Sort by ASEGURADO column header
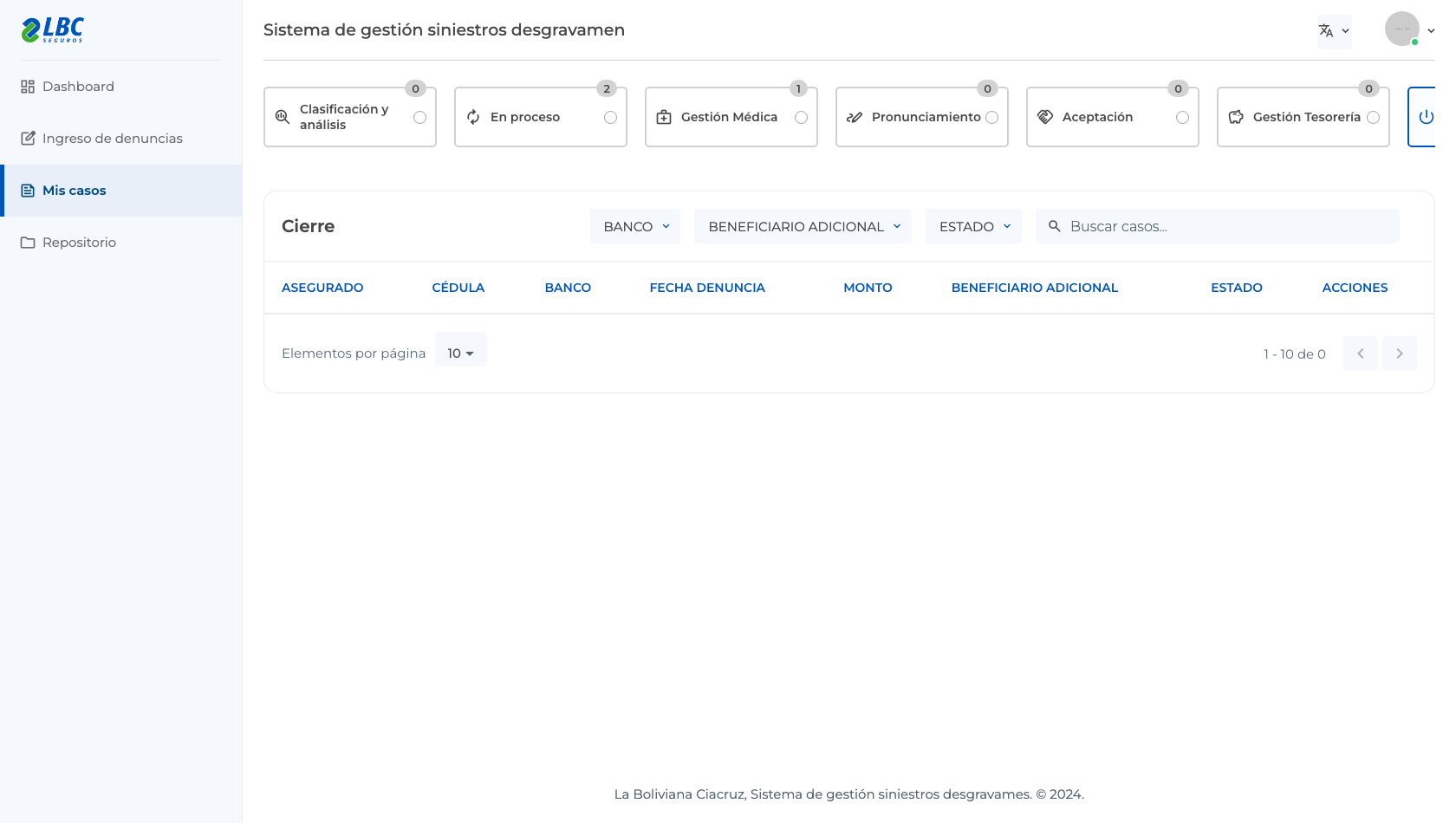This screenshot has height=823, width=1456. pyautogui.click(x=322, y=288)
